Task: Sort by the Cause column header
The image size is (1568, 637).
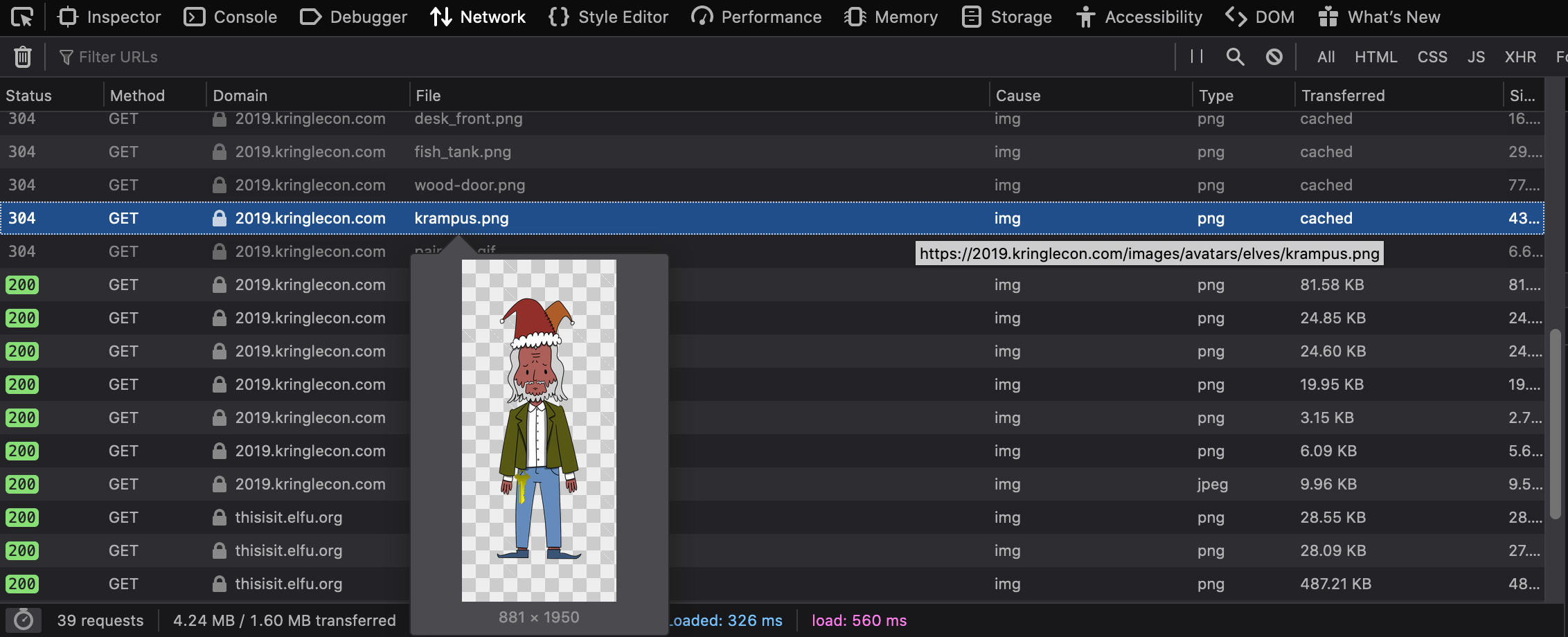Action: coord(1091,96)
